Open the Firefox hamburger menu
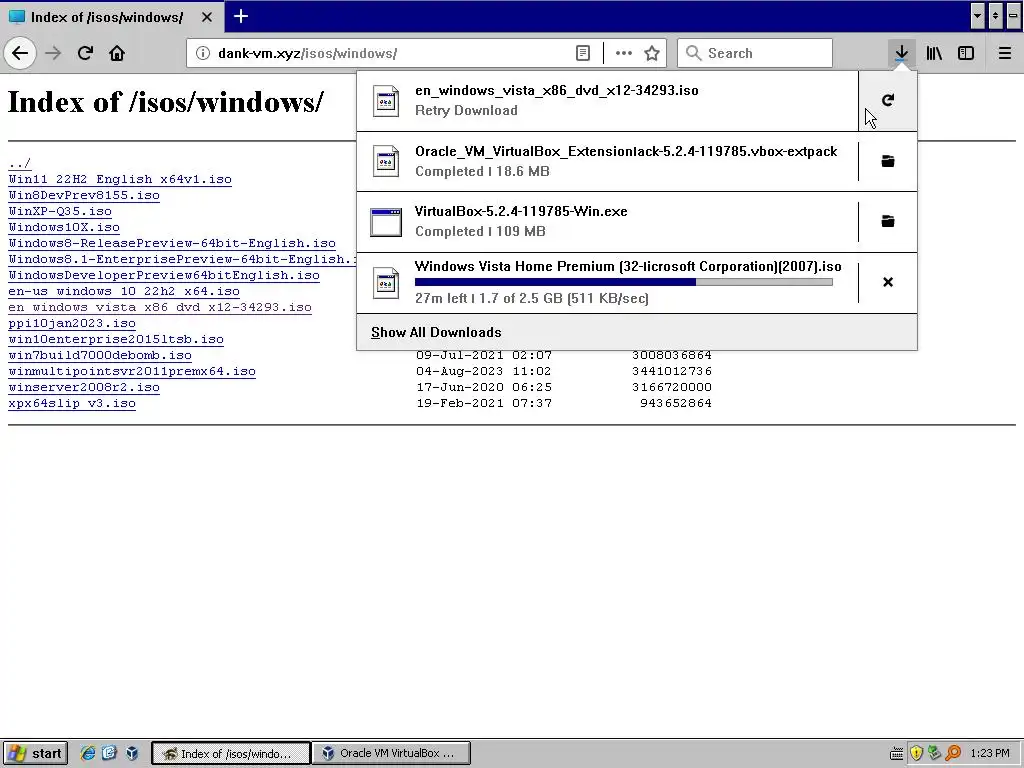 [x=1004, y=53]
